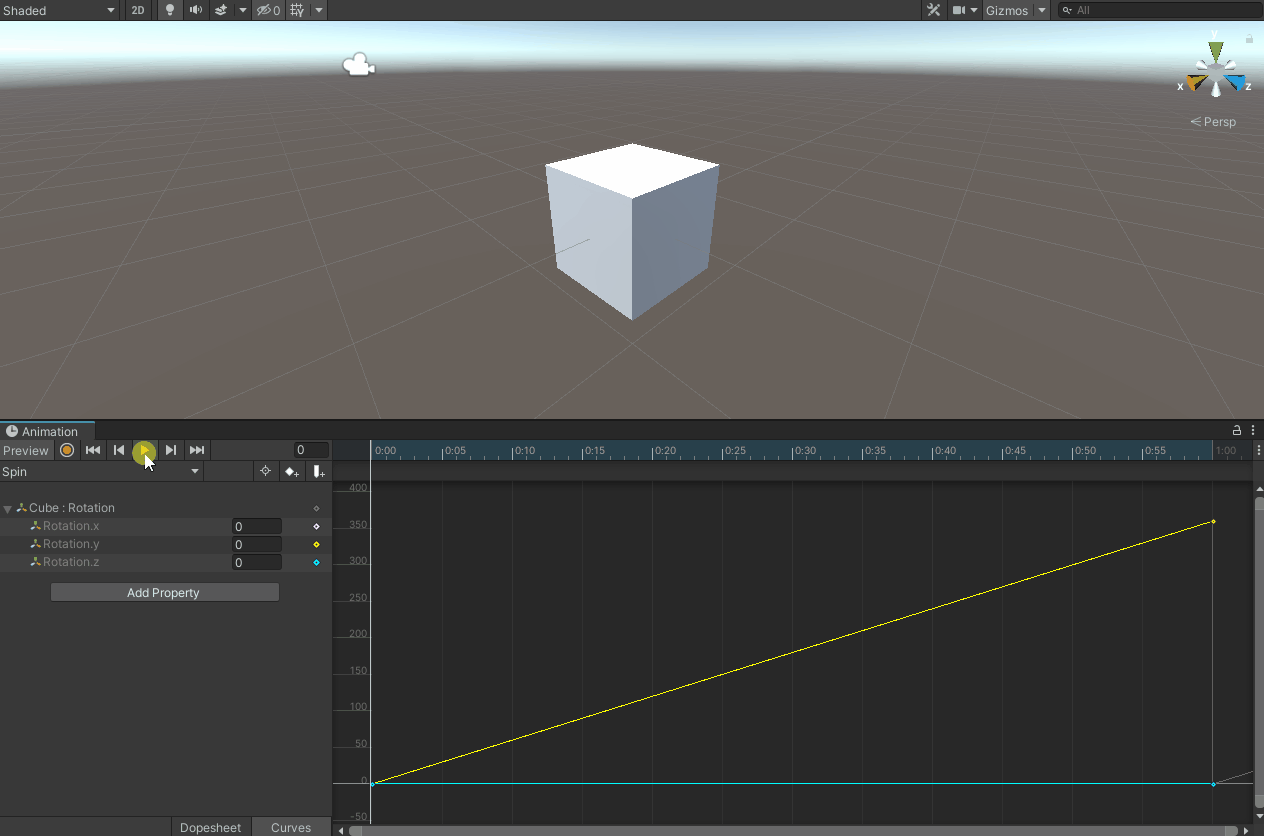Toggle scene gizmo rotation lock

click(1249, 39)
